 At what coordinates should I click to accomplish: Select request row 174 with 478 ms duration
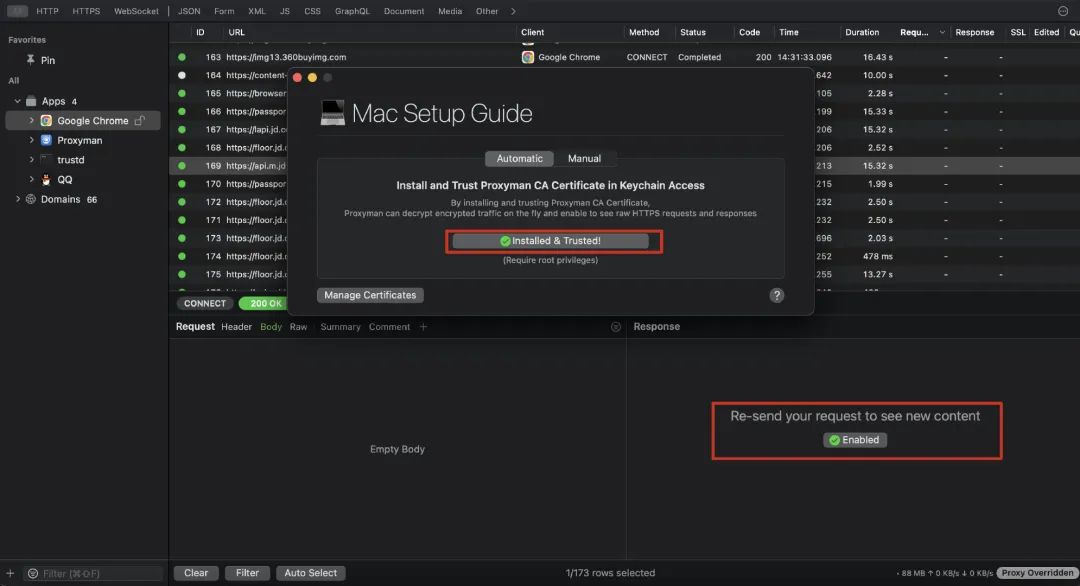(x=624, y=256)
